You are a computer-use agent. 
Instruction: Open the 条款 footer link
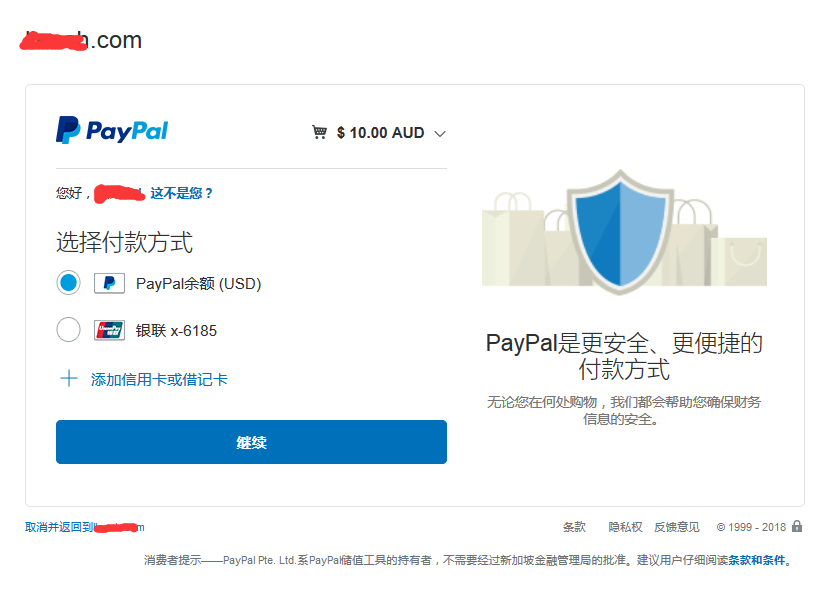tap(574, 527)
